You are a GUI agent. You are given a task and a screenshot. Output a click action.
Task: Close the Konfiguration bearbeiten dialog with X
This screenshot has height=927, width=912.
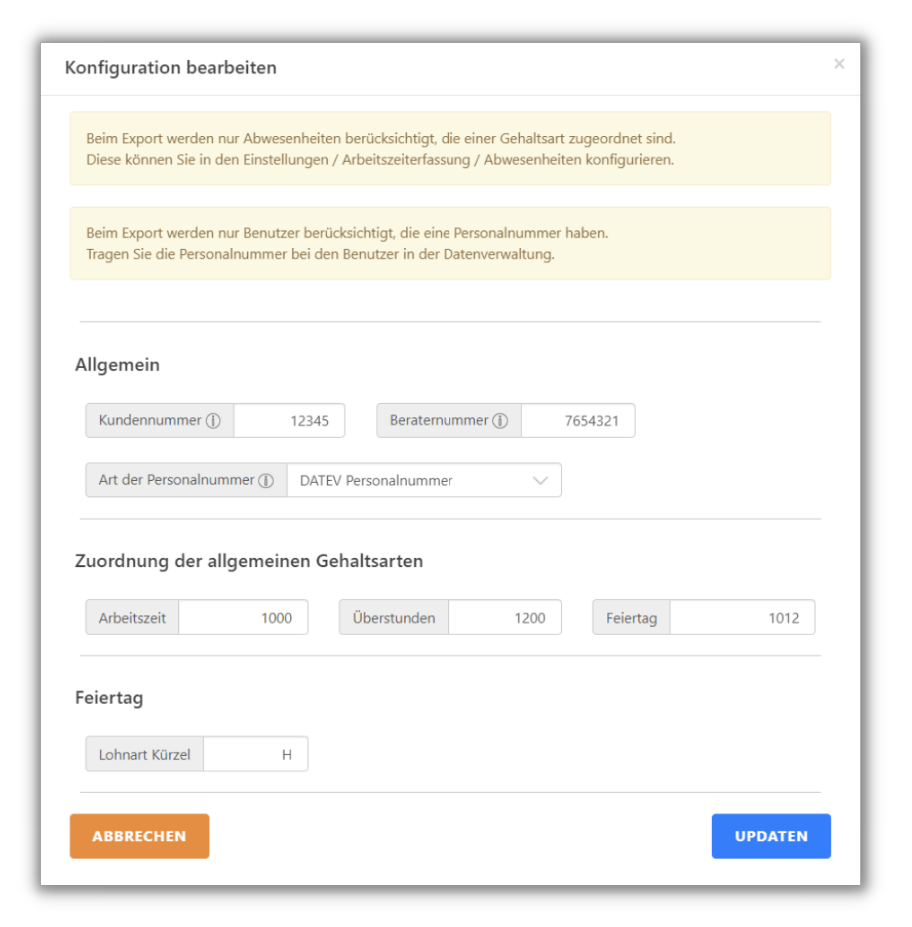tap(839, 64)
